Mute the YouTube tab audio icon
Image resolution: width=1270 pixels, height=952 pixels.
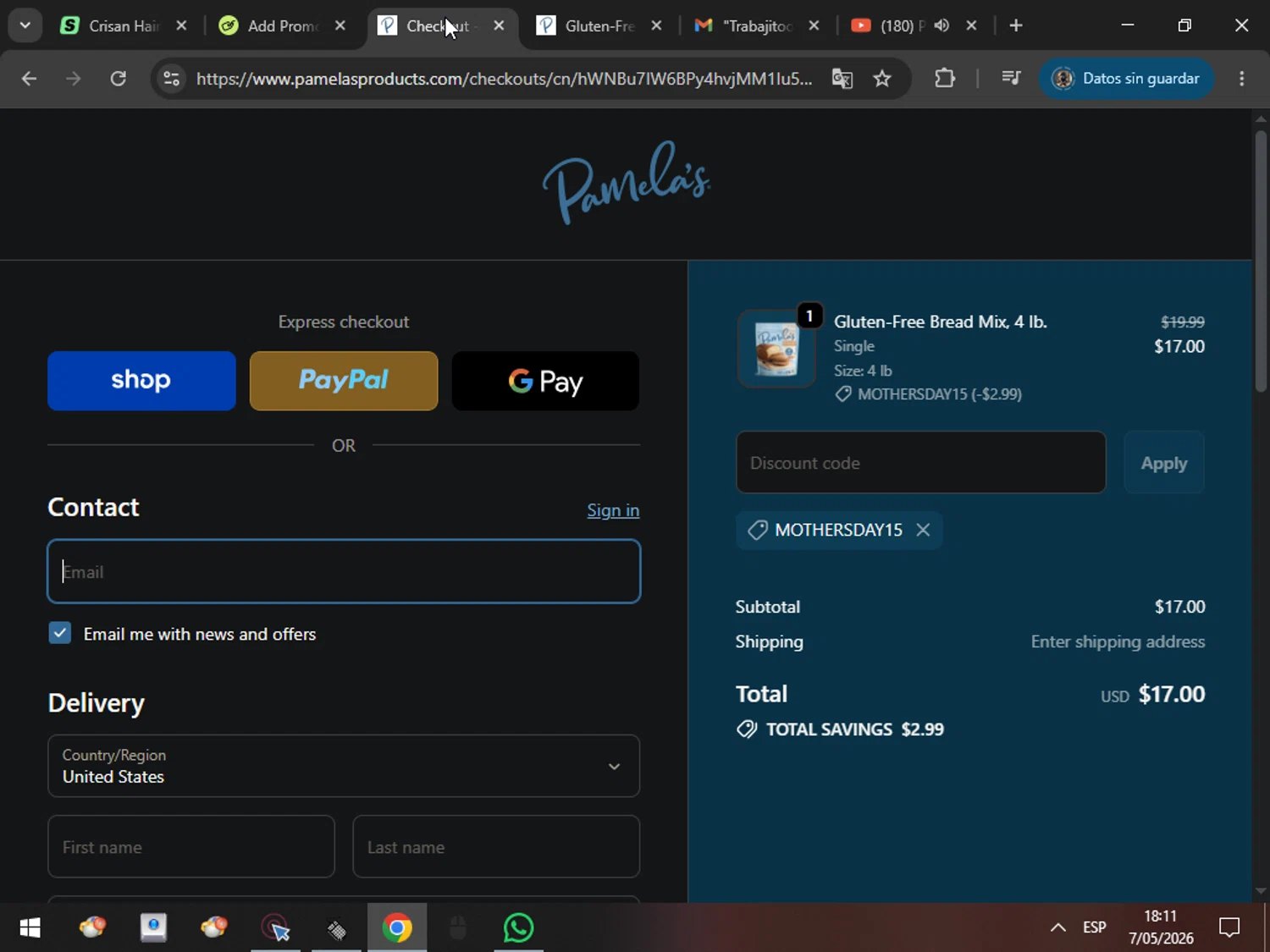pyautogui.click(x=941, y=25)
